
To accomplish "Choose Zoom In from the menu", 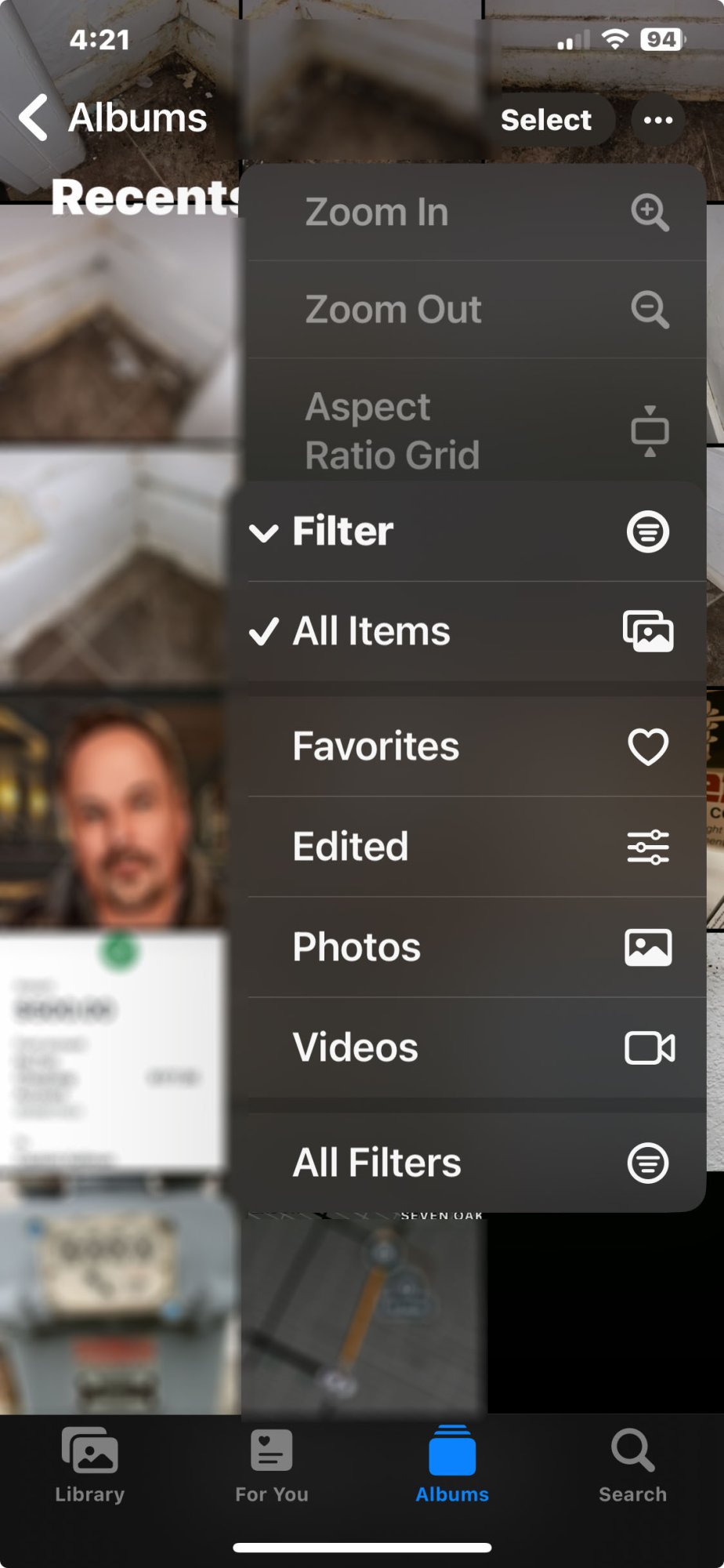I will (477, 212).
